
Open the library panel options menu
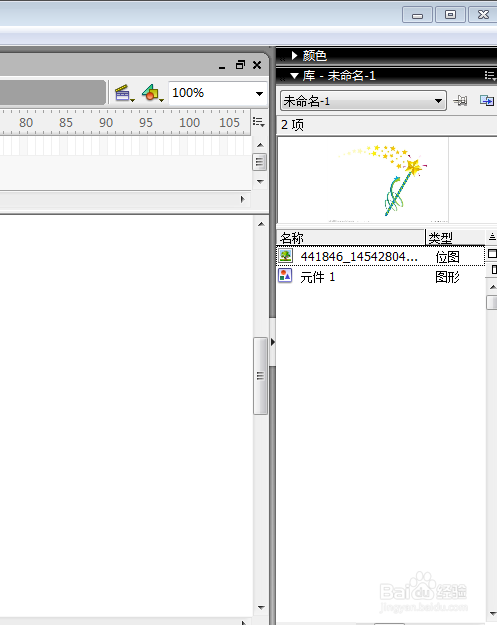490,75
